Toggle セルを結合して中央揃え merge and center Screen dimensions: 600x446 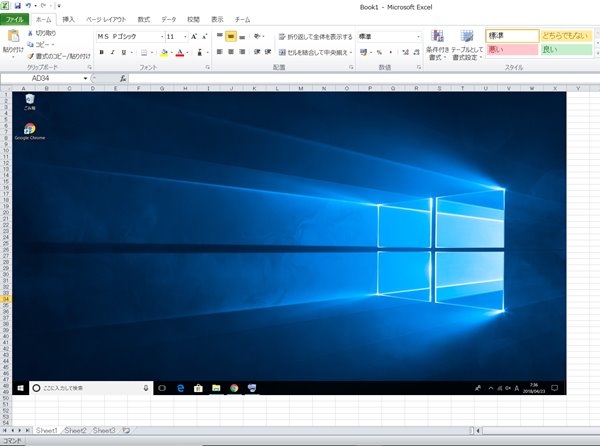point(313,52)
